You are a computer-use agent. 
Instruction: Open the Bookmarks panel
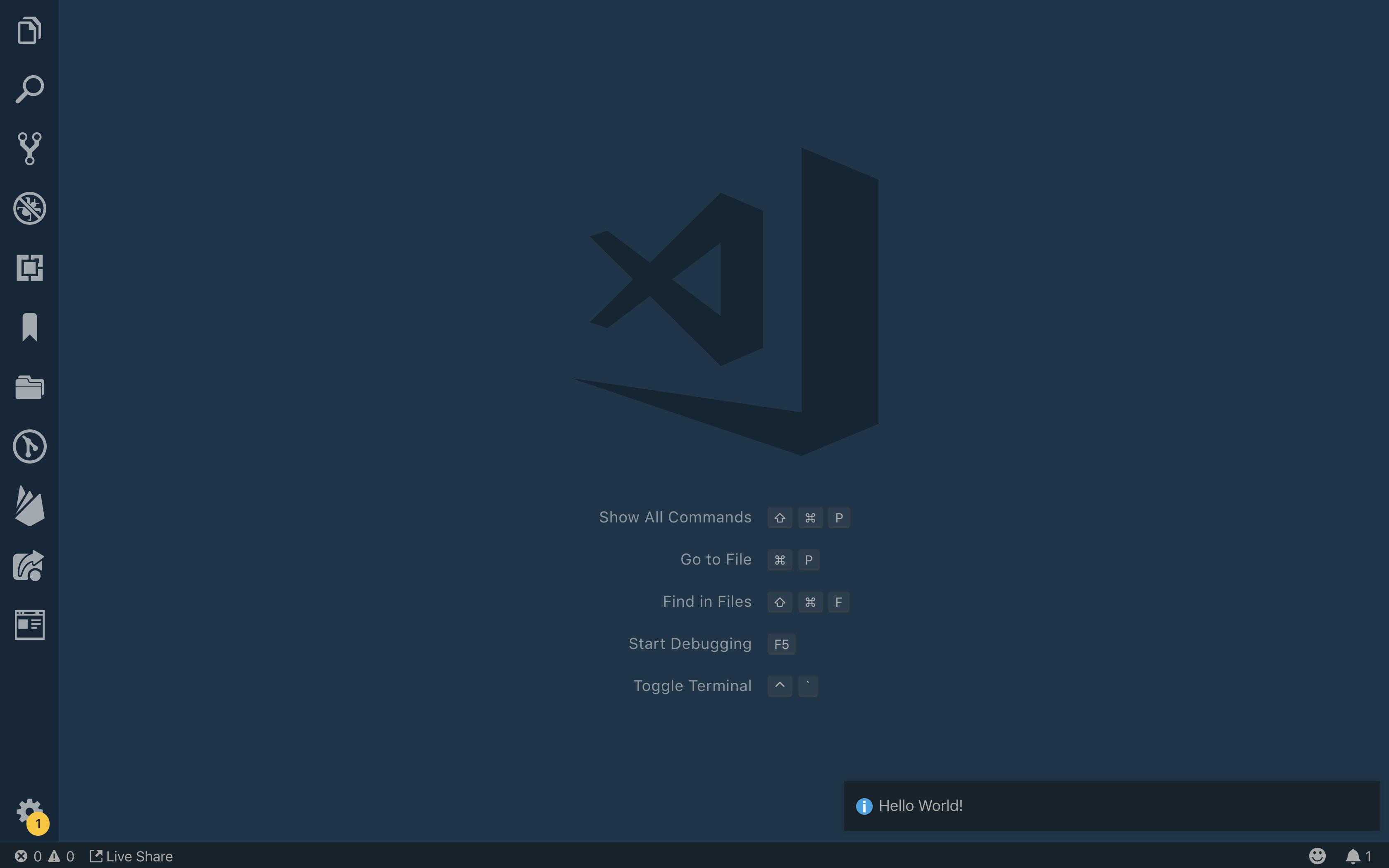pyautogui.click(x=29, y=327)
